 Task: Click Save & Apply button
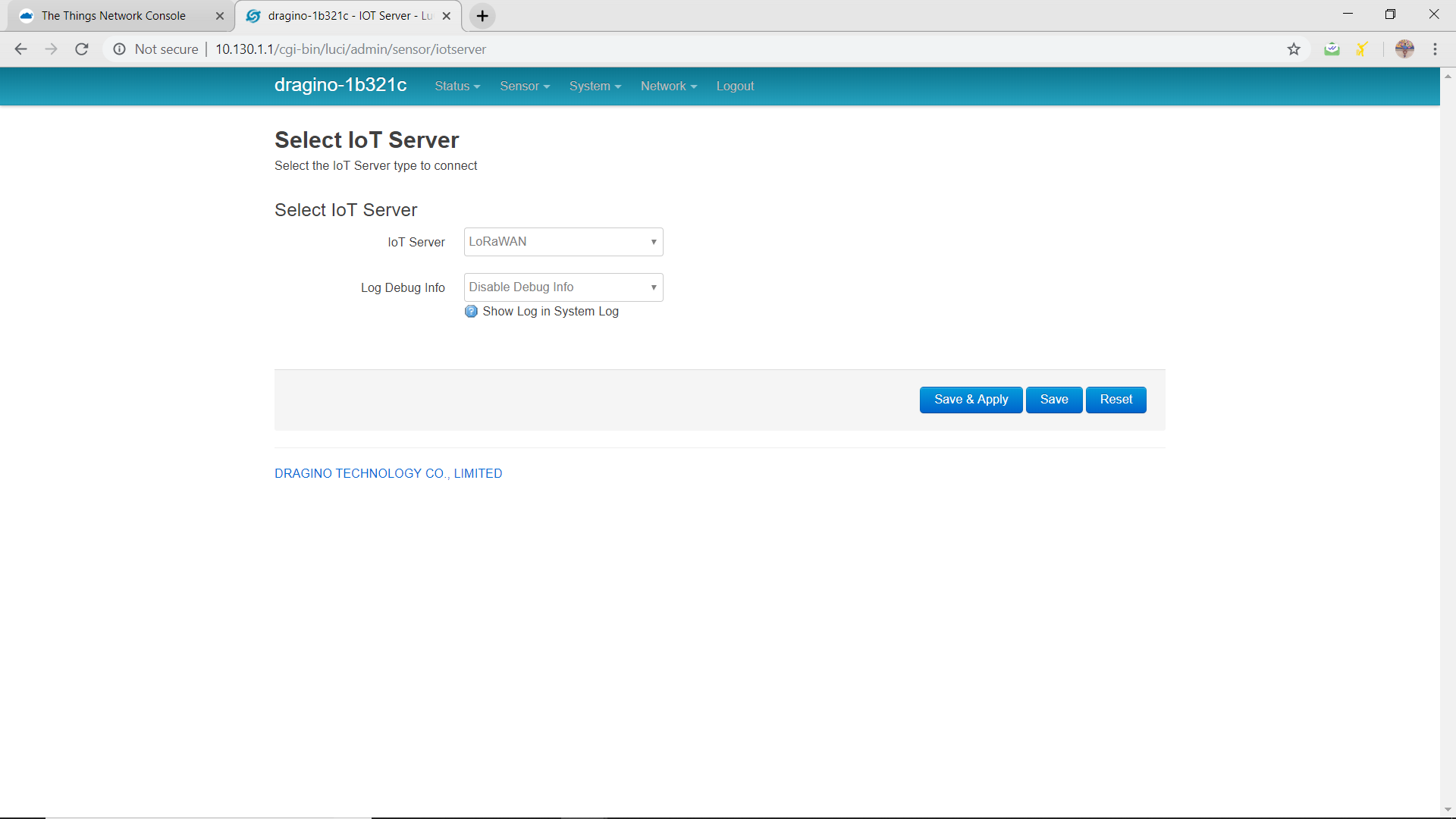(971, 399)
